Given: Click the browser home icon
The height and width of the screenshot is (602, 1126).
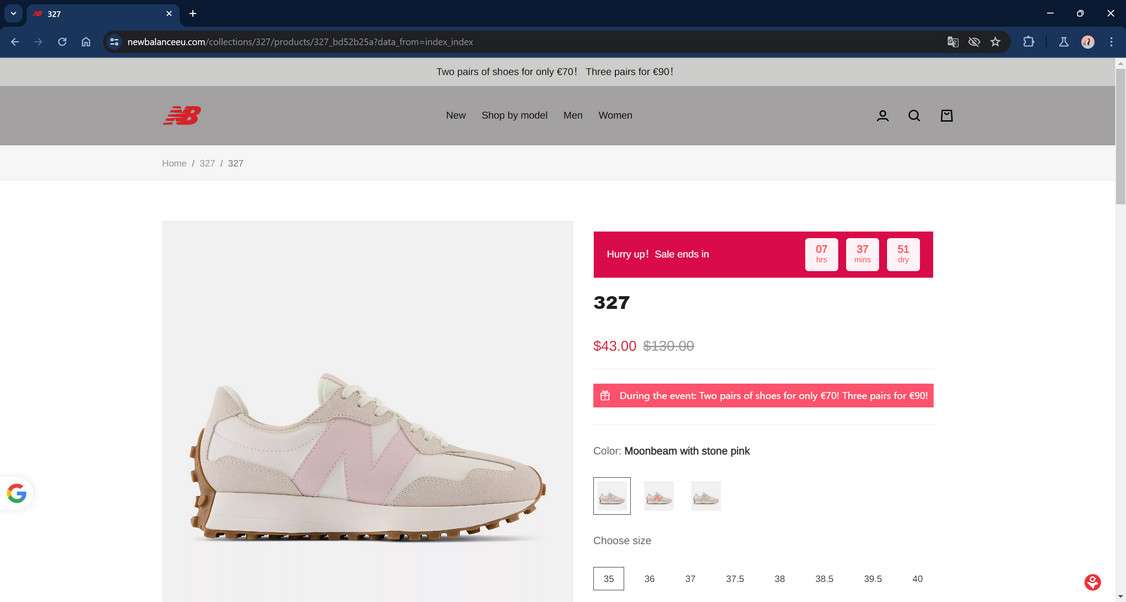Looking at the screenshot, I should [86, 42].
